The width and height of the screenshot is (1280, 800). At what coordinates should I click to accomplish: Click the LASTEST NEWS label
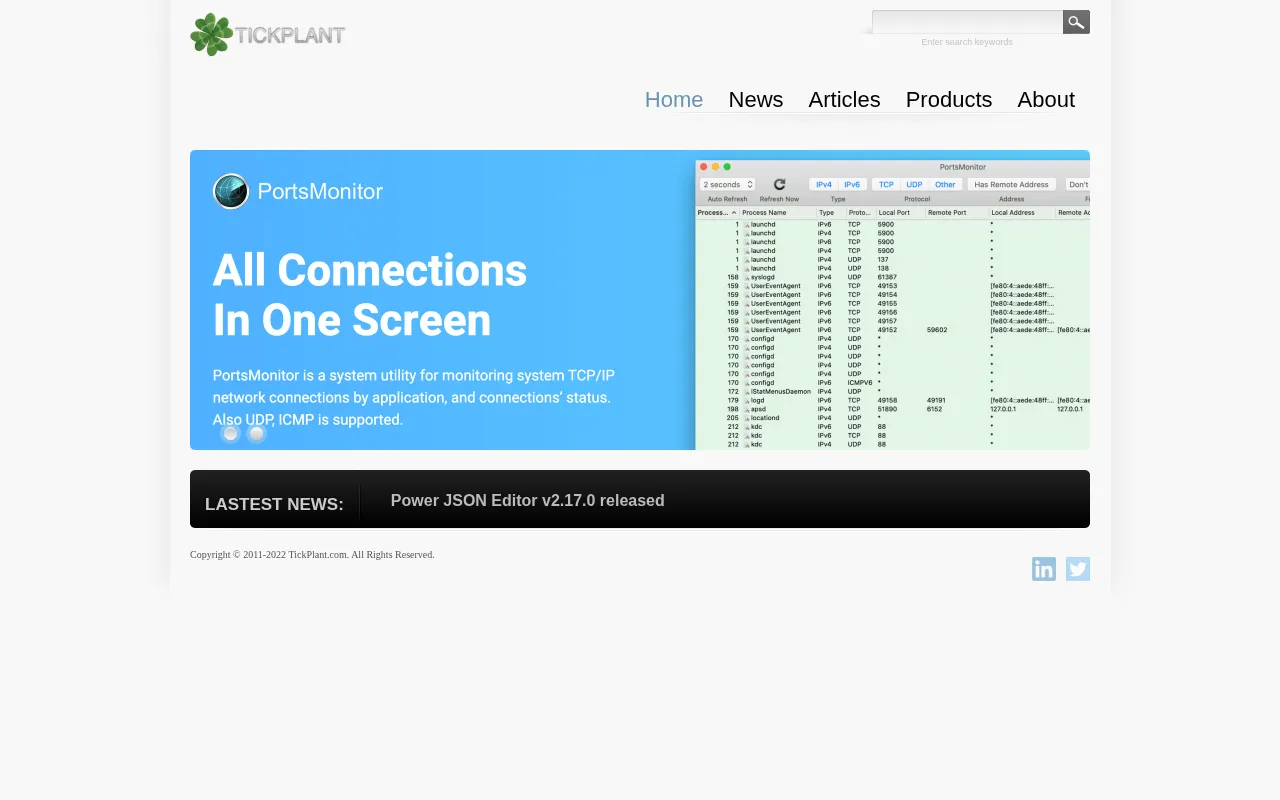pos(274,504)
